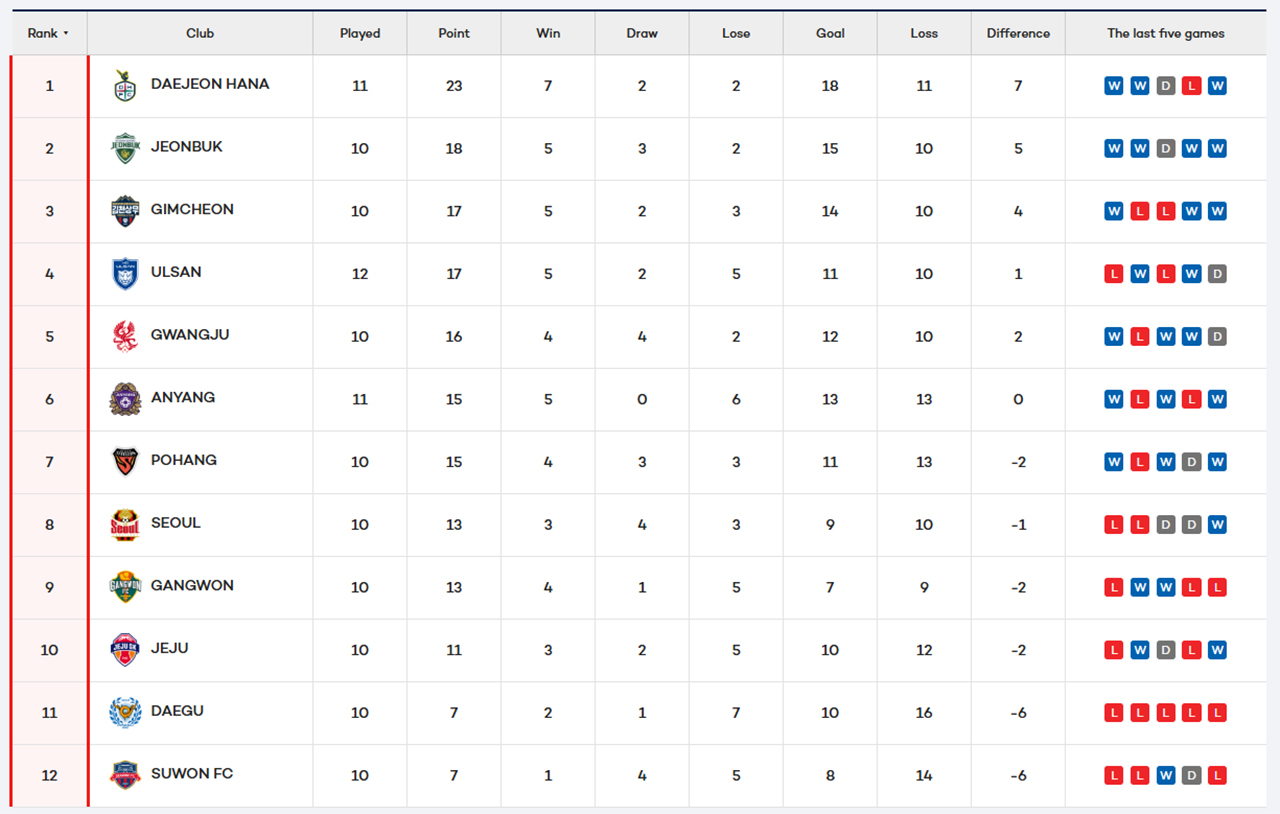Click the Pohang club crest icon
Image resolution: width=1280 pixels, height=814 pixels.
click(x=125, y=461)
